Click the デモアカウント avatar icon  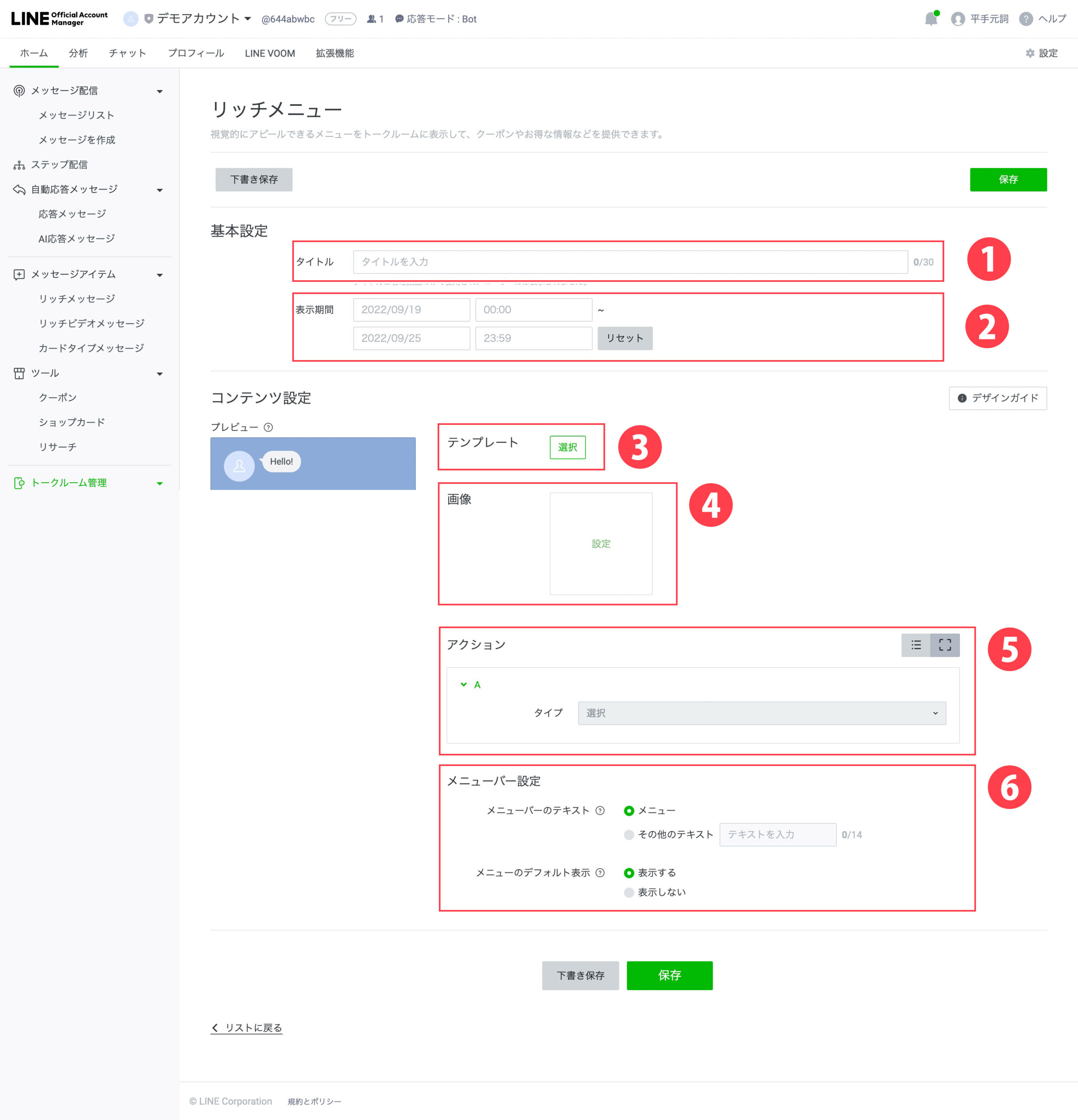(x=131, y=19)
